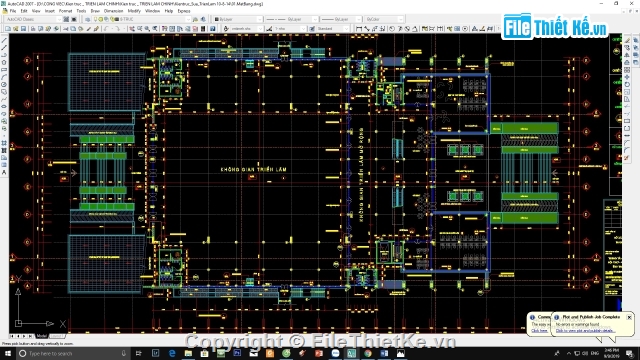The width and height of the screenshot is (640, 360).
Task: Toggle the layer on/off lightbulb
Action: pyautogui.click(x=96, y=19)
